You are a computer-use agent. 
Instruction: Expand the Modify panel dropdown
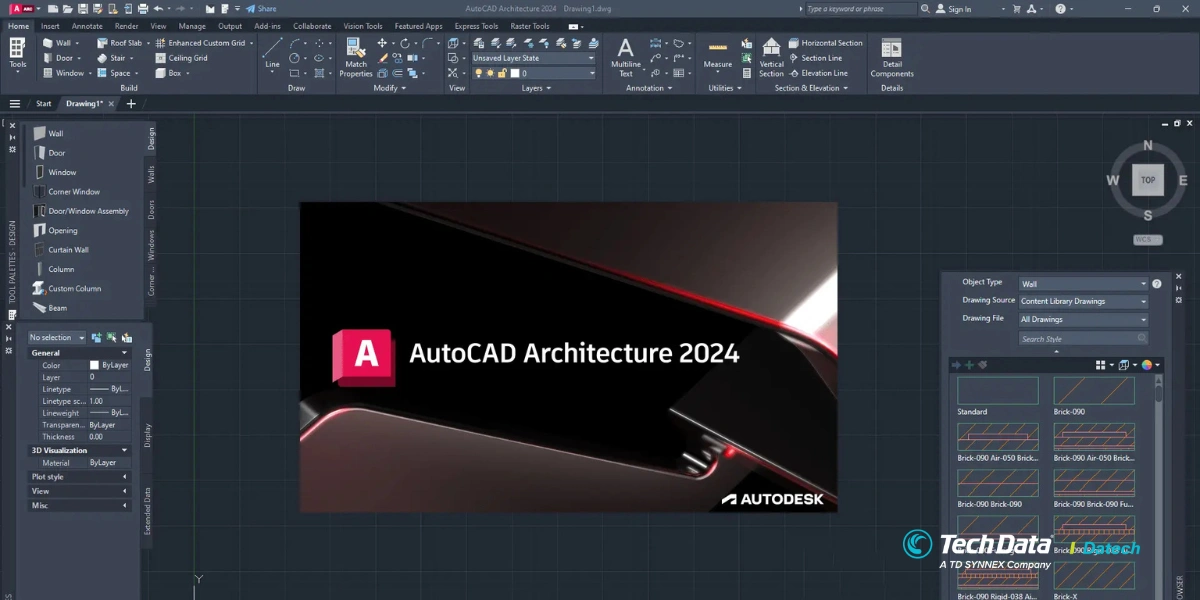pos(389,88)
